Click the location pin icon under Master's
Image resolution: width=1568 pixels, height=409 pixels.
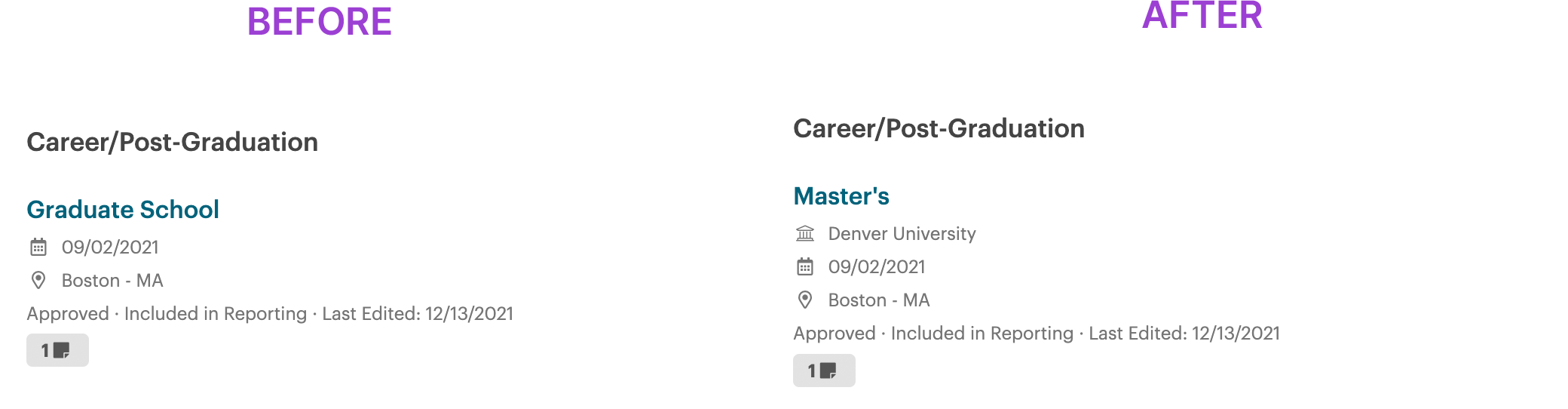click(x=805, y=300)
